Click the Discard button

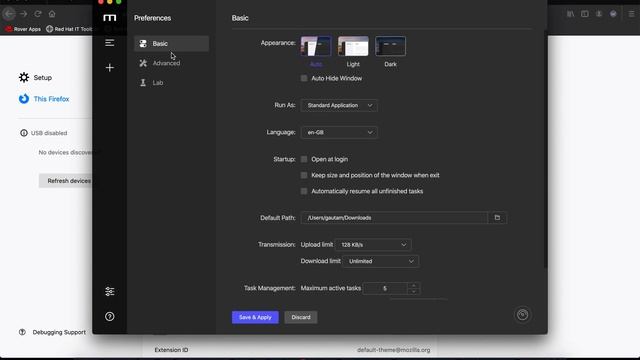pyautogui.click(x=301, y=317)
